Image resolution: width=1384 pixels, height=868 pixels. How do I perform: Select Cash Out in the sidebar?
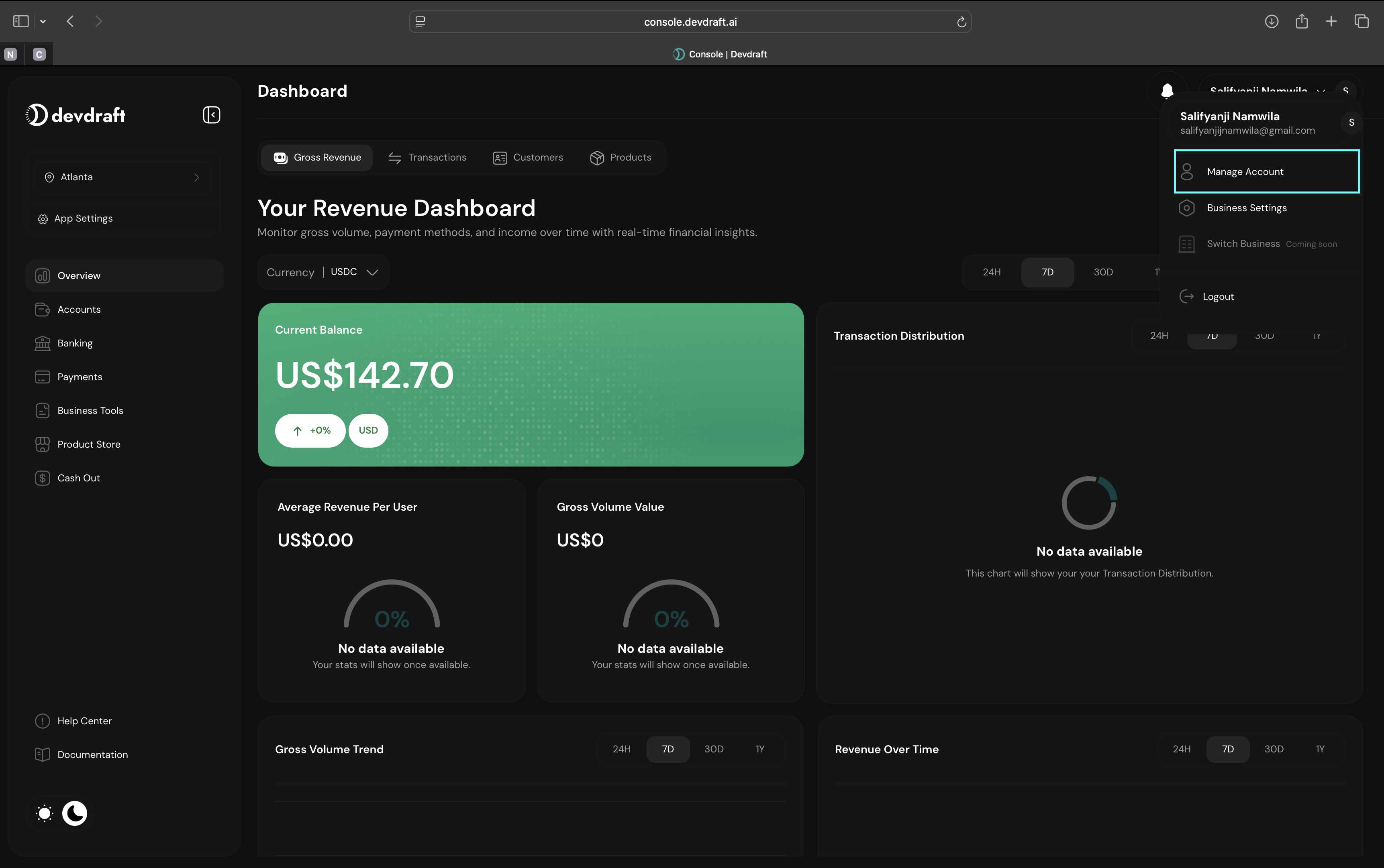[x=79, y=477]
